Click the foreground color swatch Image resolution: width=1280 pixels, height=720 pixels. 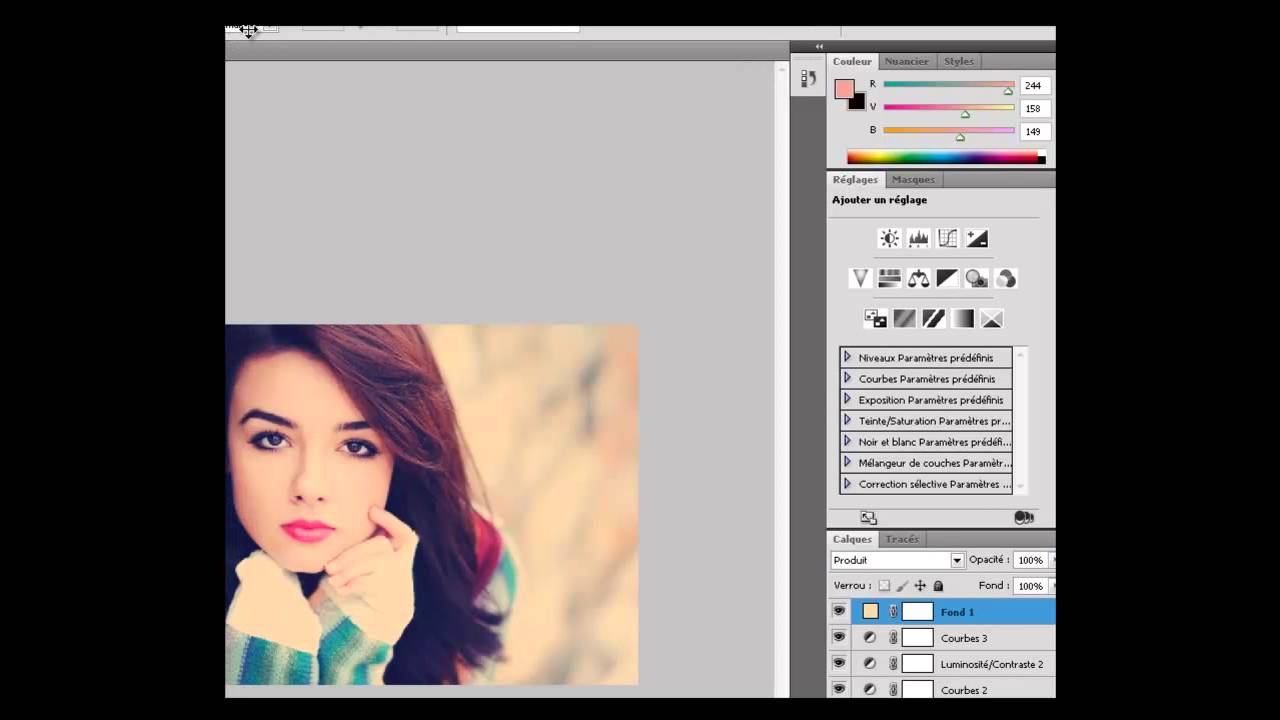[844, 88]
